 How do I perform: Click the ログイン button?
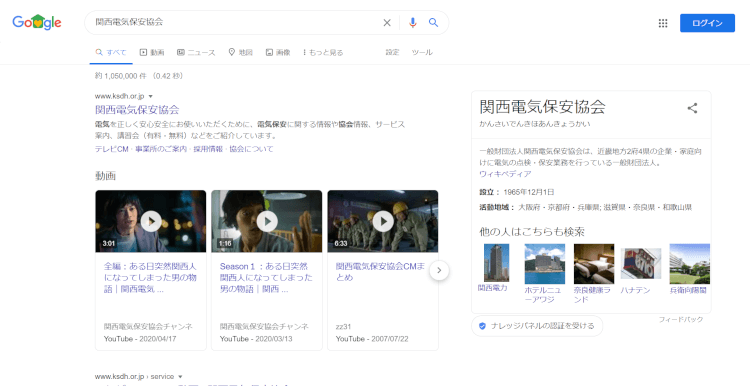tap(707, 23)
